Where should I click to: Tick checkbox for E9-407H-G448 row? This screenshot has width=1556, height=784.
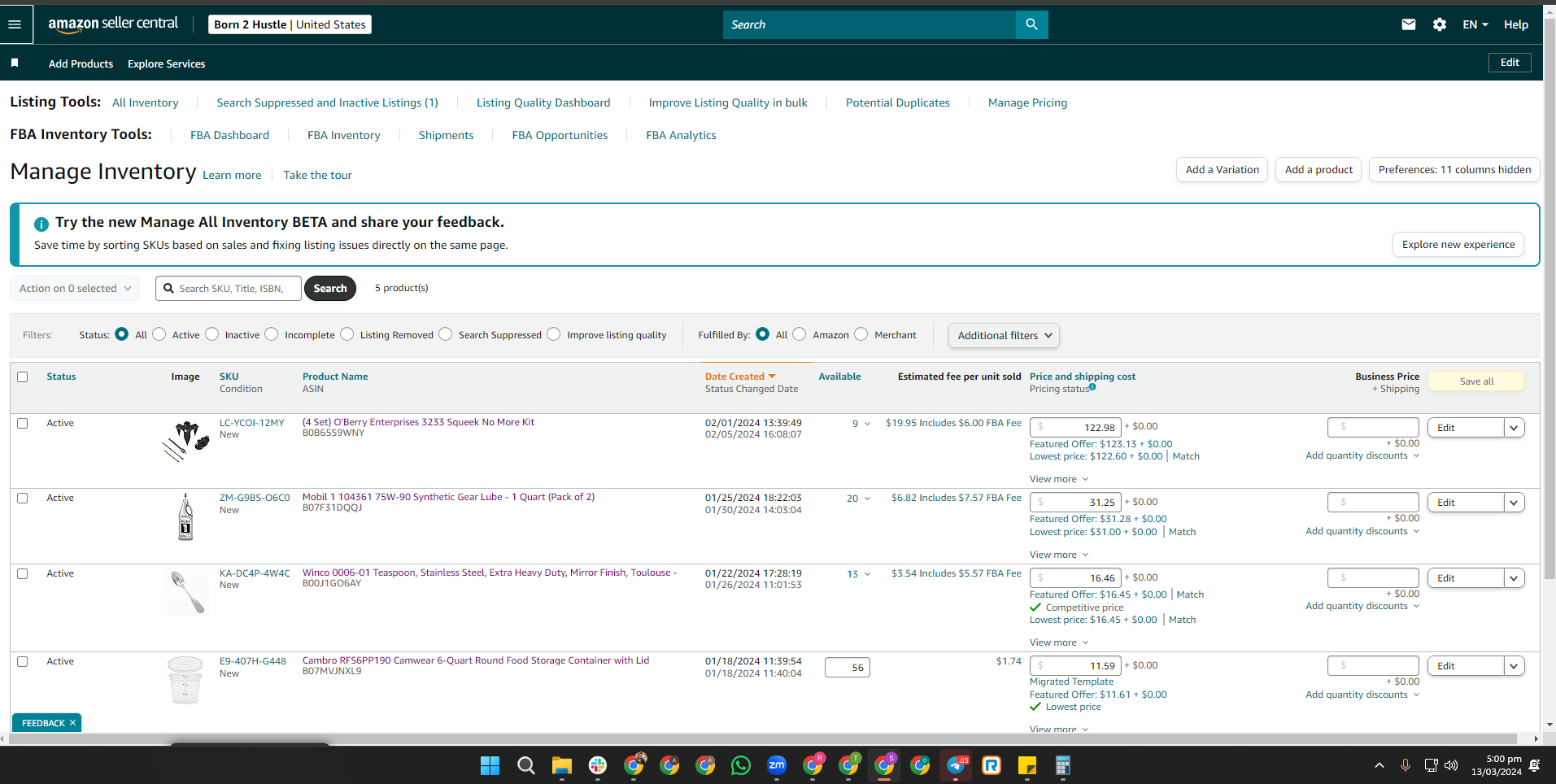23,661
